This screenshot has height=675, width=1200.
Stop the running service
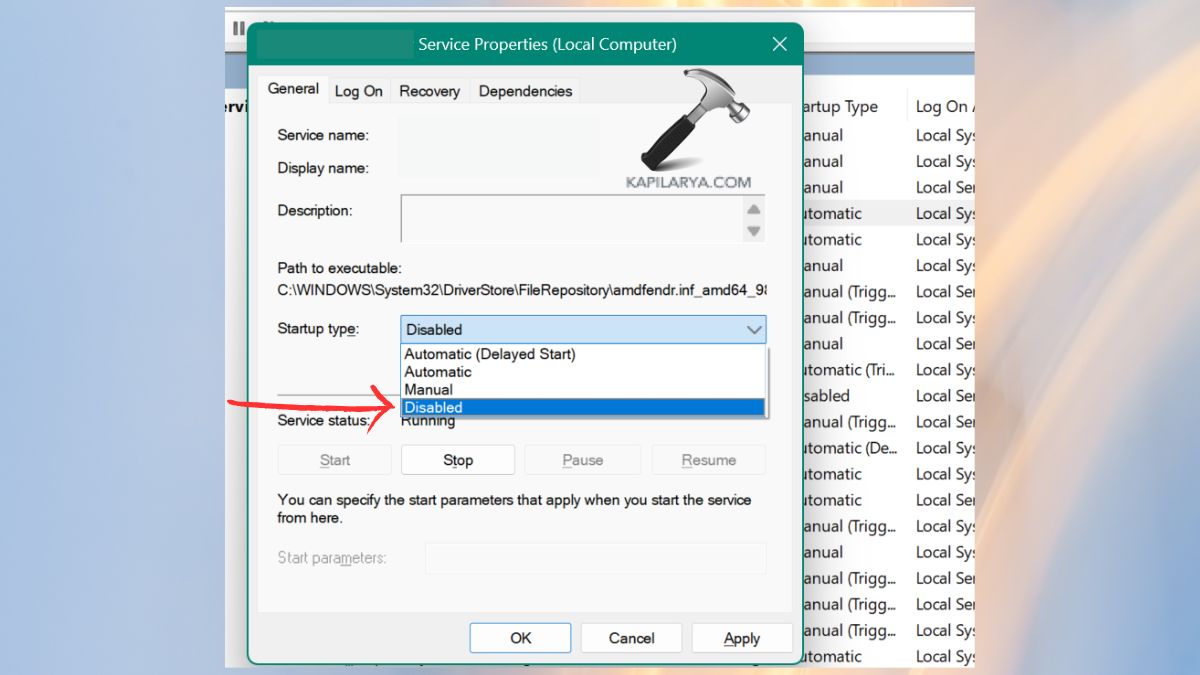[457, 459]
